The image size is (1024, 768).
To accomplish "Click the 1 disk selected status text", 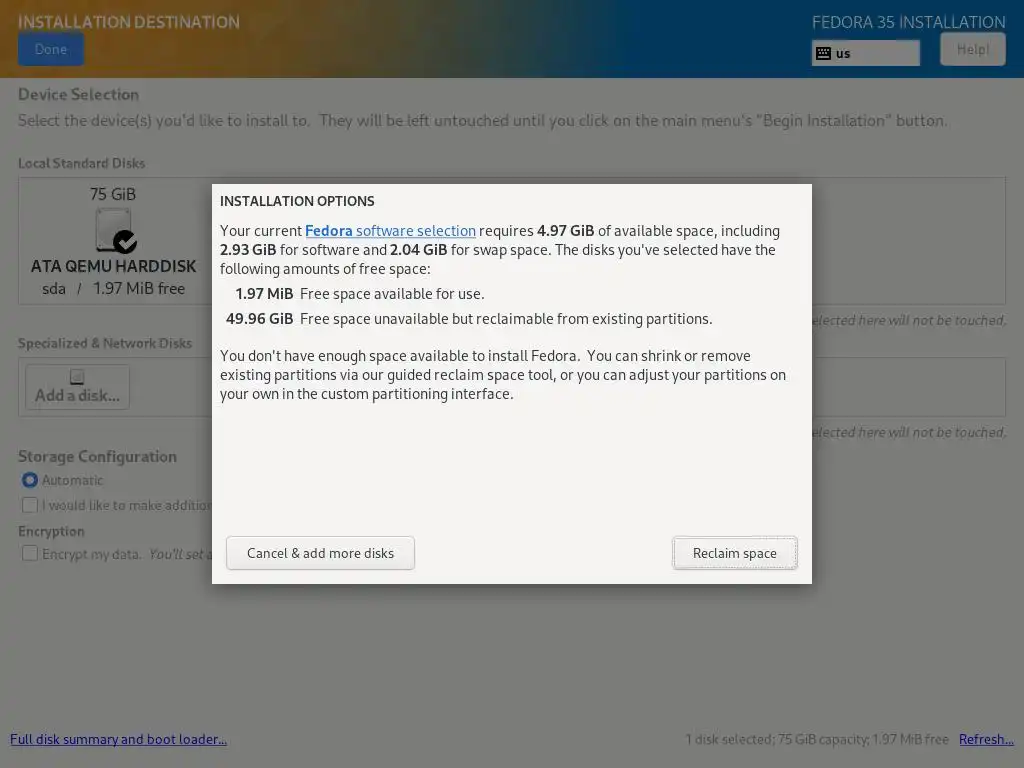I will [816, 739].
